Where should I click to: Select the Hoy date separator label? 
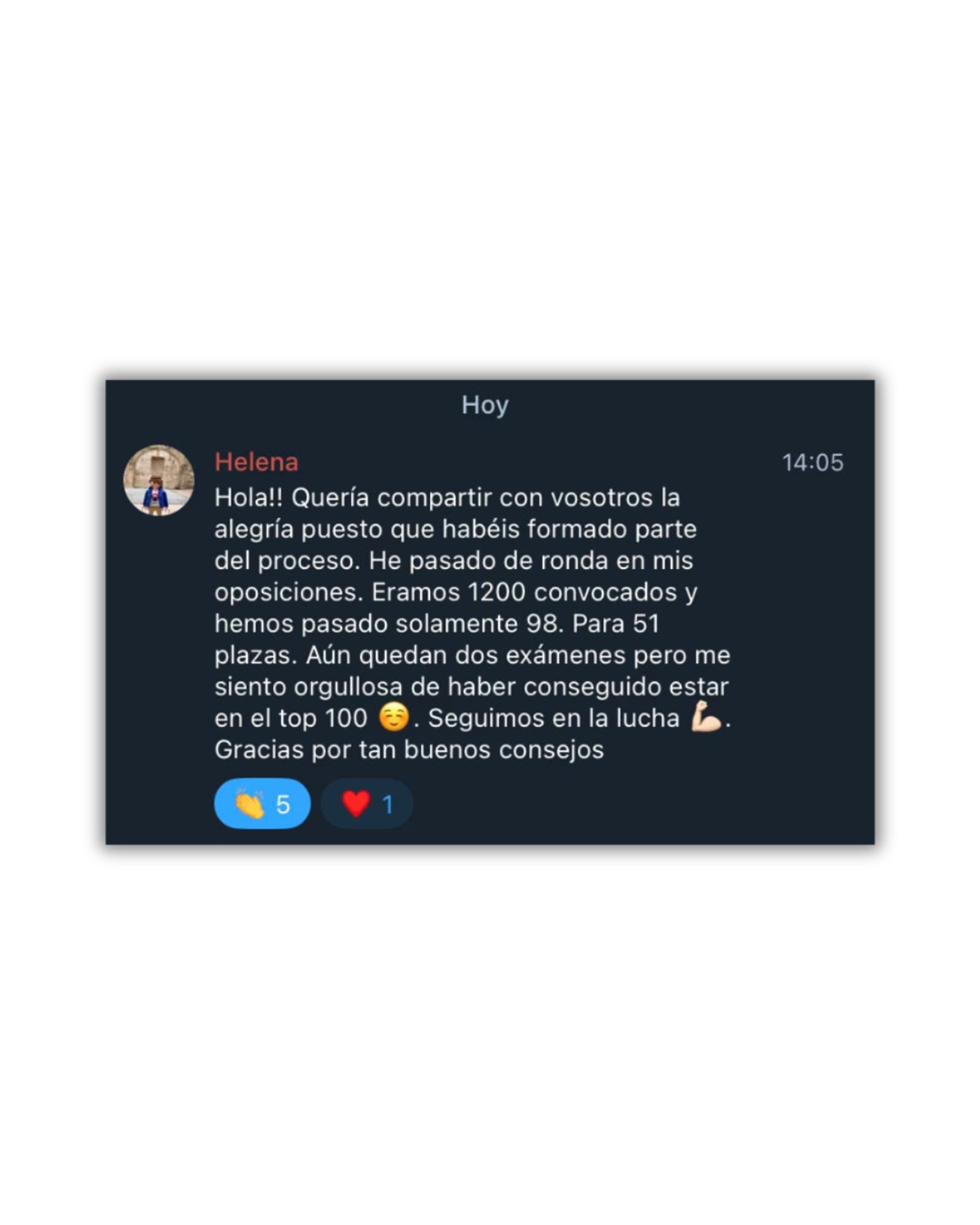point(484,406)
